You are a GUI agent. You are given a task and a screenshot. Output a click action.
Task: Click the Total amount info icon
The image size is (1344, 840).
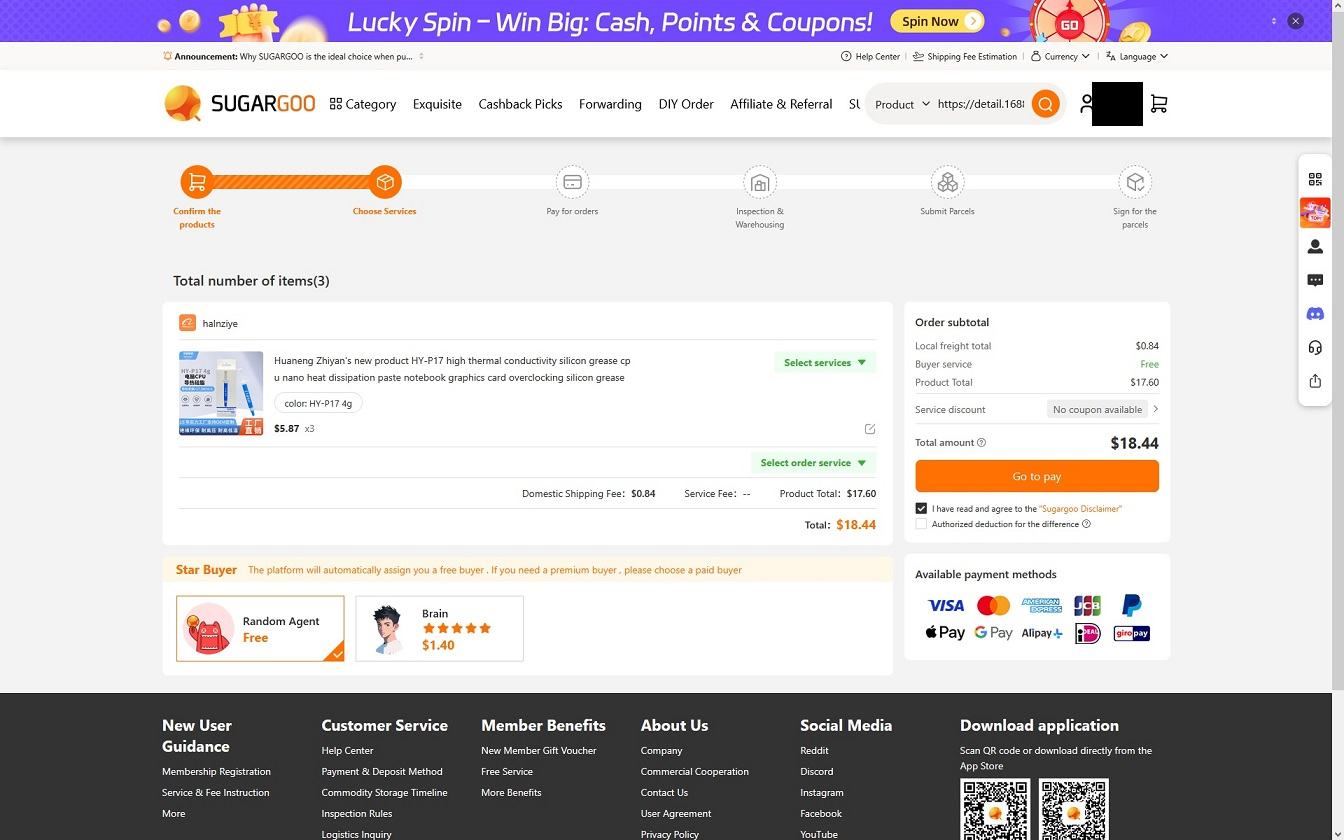(x=981, y=443)
